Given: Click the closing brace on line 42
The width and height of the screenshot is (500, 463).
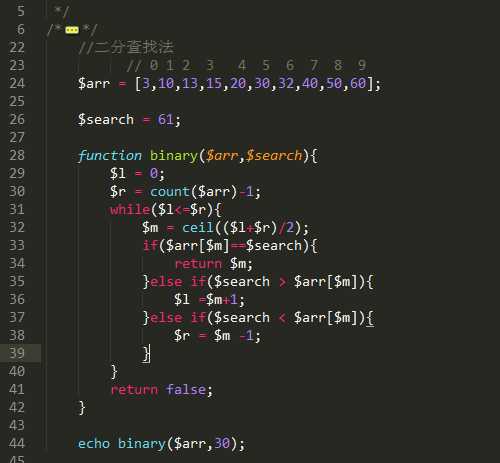Looking at the screenshot, I should pyautogui.click(x=82, y=408).
